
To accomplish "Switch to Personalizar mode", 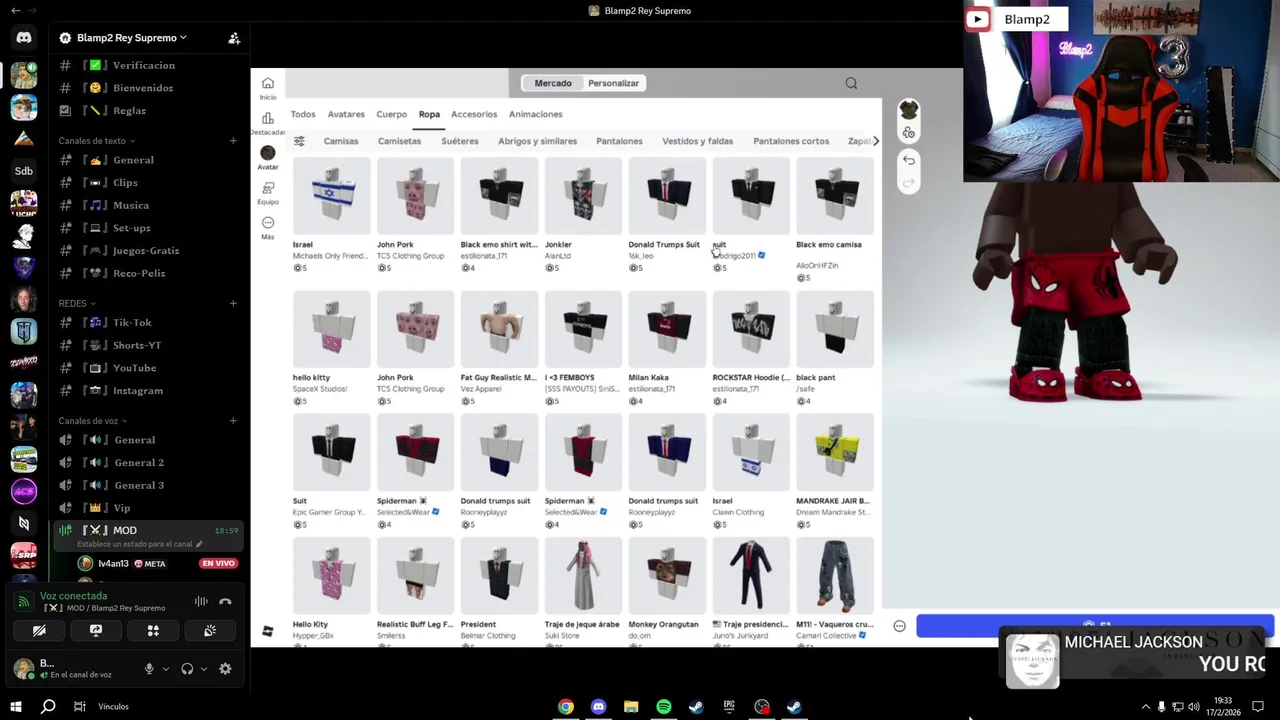I will click(x=613, y=83).
